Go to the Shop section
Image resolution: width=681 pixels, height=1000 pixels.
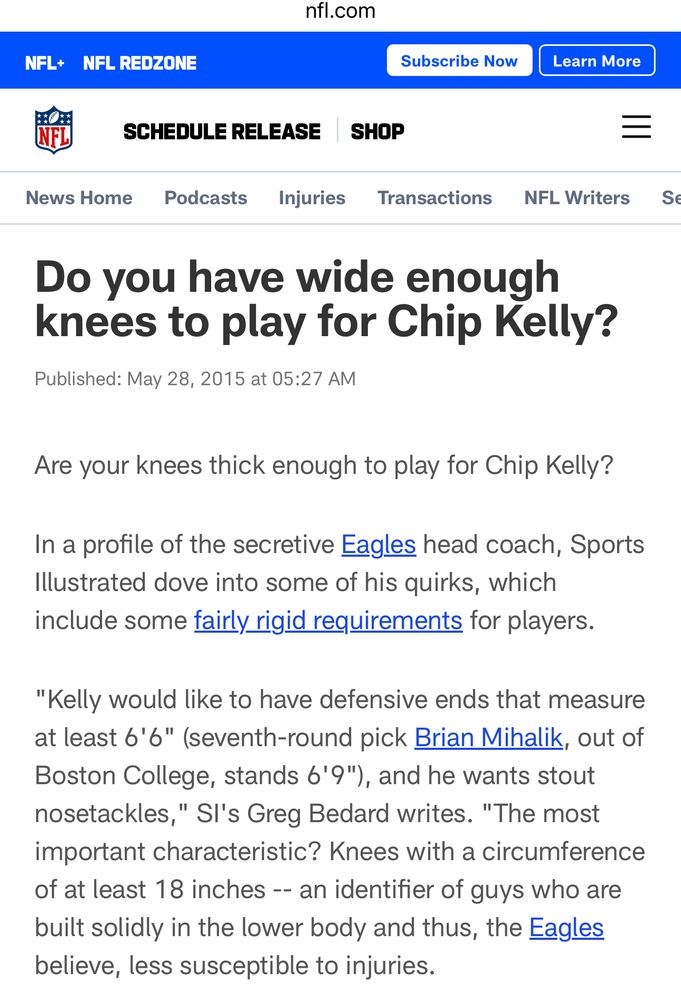point(377,131)
